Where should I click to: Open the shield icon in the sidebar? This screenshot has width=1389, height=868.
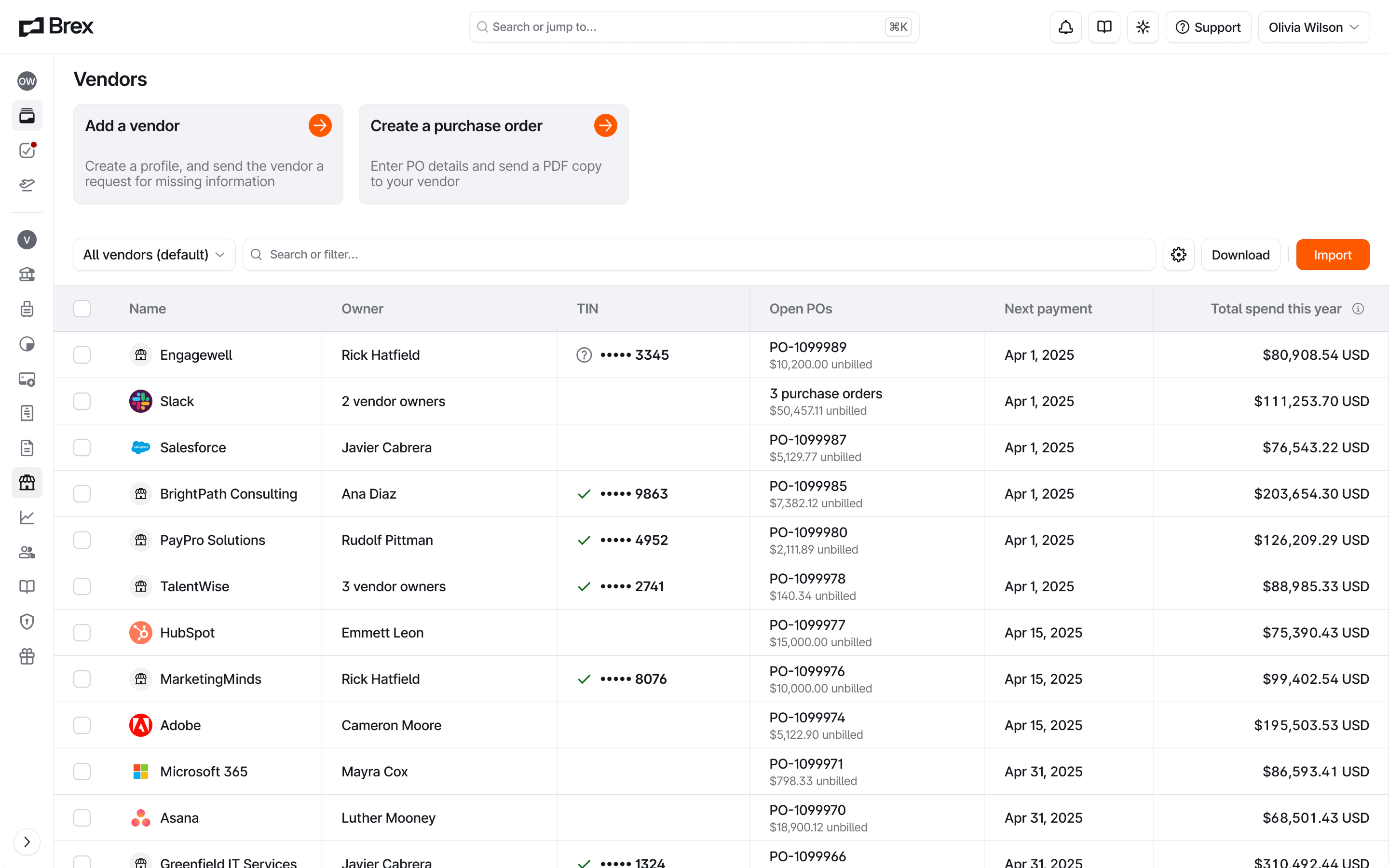point(27,622)
